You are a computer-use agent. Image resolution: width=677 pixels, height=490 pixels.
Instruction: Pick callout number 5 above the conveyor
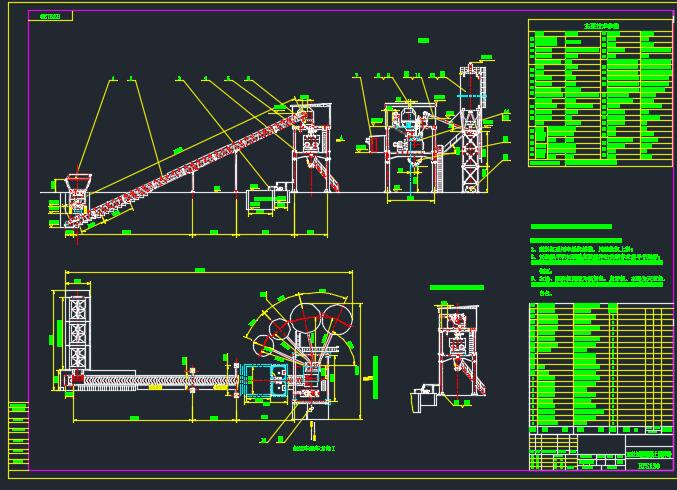228,78
